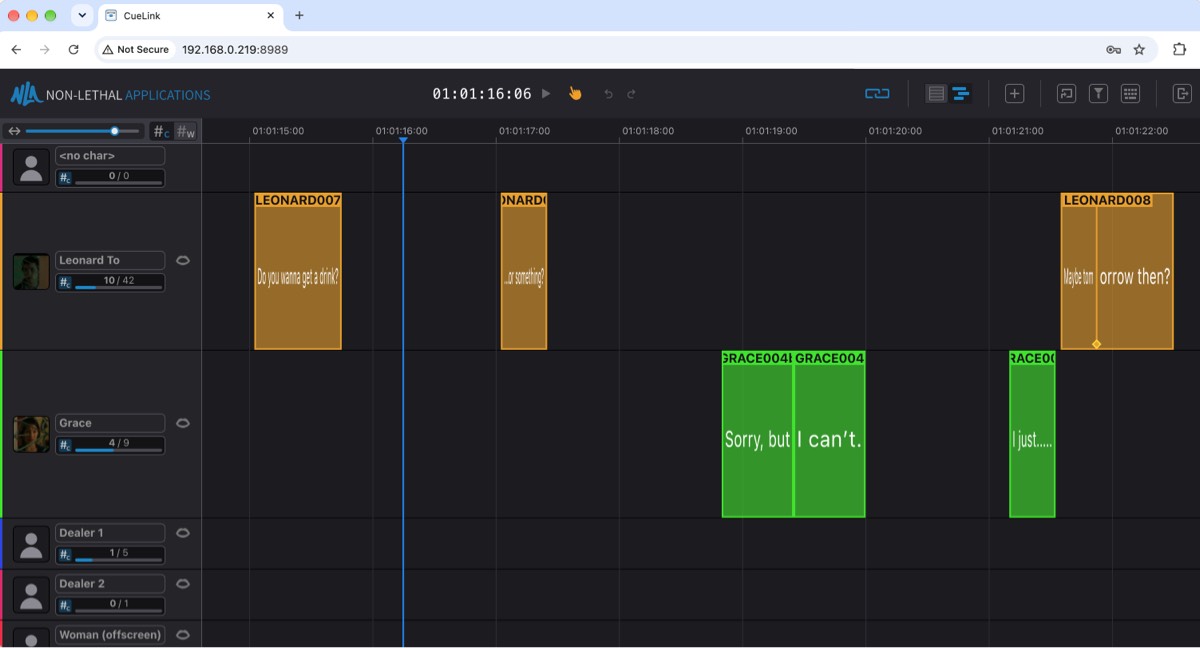Click the Dealer 2 0 / 1 counter
The width and height of the screenshot is (1200, 648).
[118, 606]
